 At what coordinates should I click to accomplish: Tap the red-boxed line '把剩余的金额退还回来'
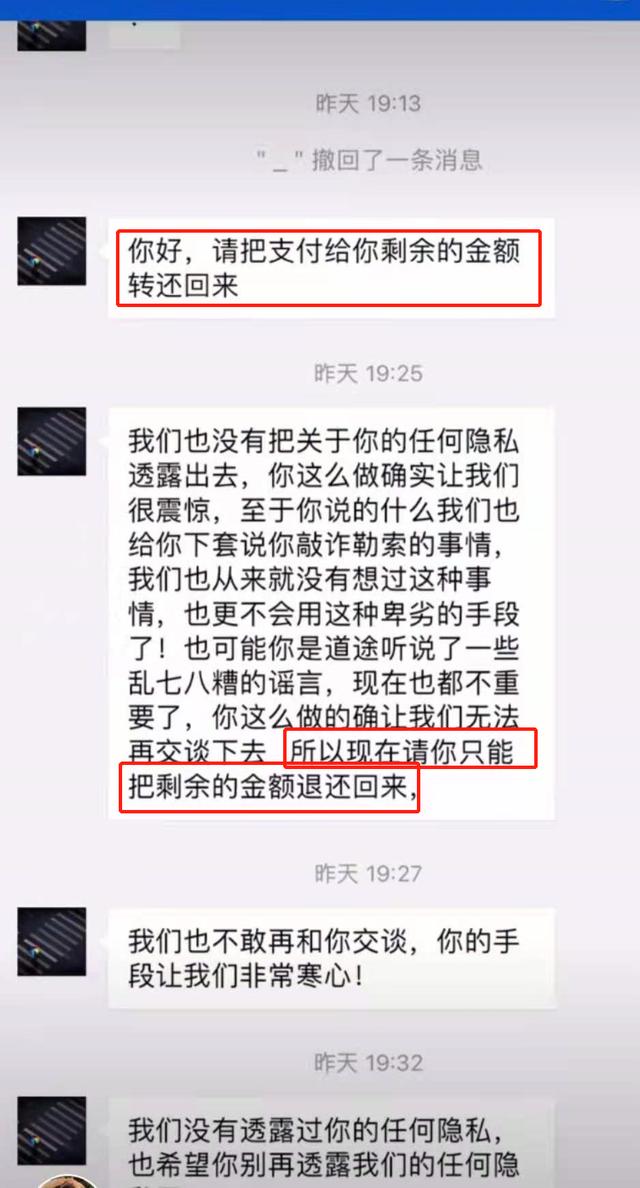point(270,787)
